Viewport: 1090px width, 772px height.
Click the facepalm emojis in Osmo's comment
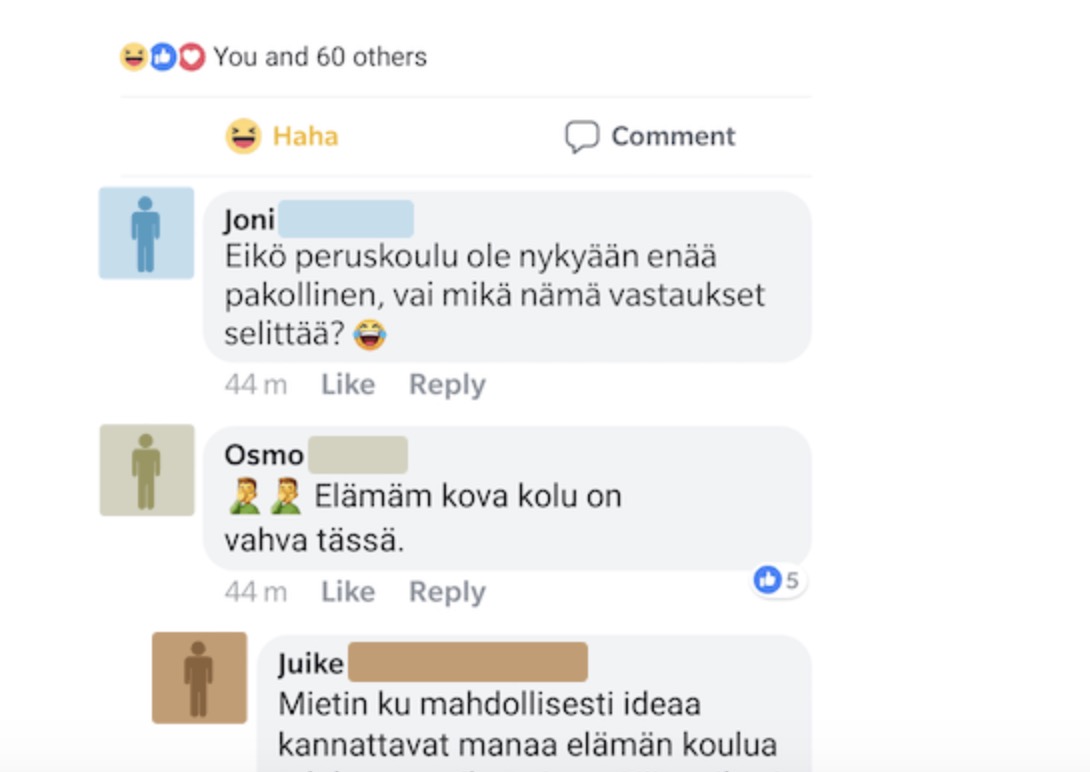tap(265, 497)
